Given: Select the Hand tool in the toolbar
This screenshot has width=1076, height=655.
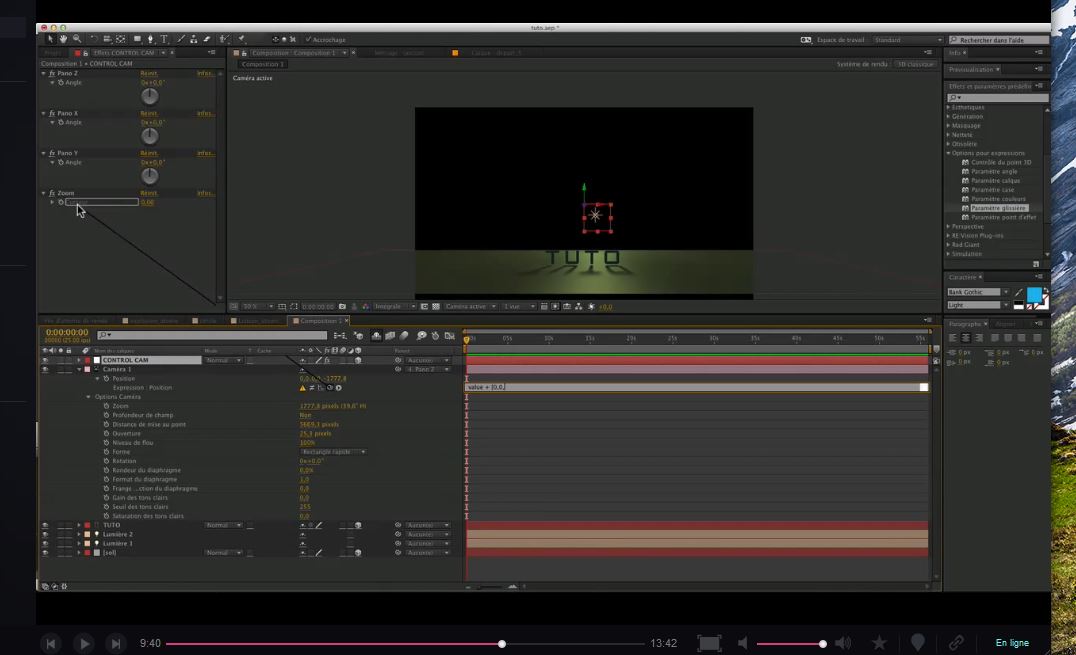Looking at the screenshot, I should pyautogui.click(x=63, y=39).
